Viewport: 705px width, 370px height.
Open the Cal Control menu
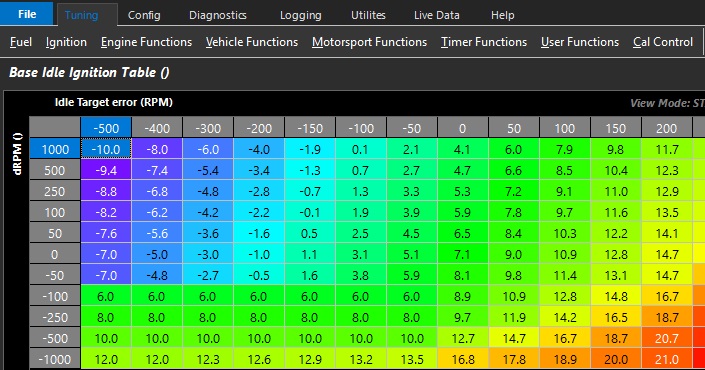(663, 42)
